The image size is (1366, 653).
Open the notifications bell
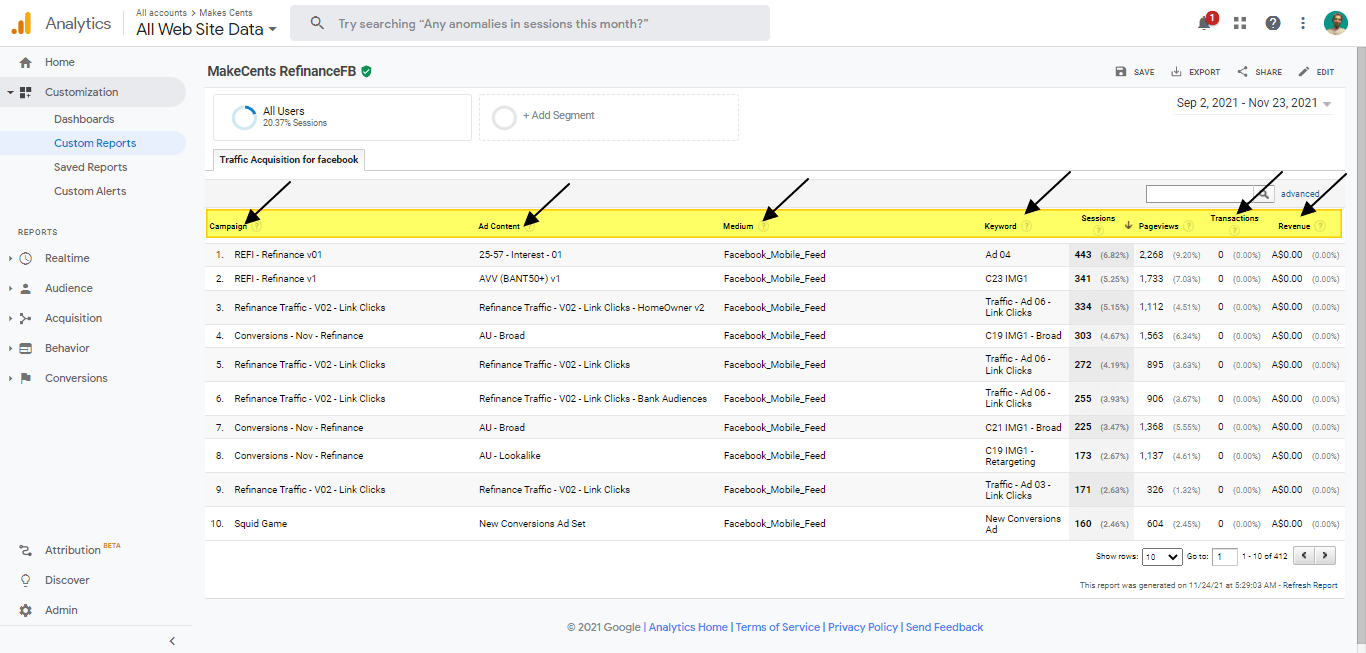(x=1205, y=23)
